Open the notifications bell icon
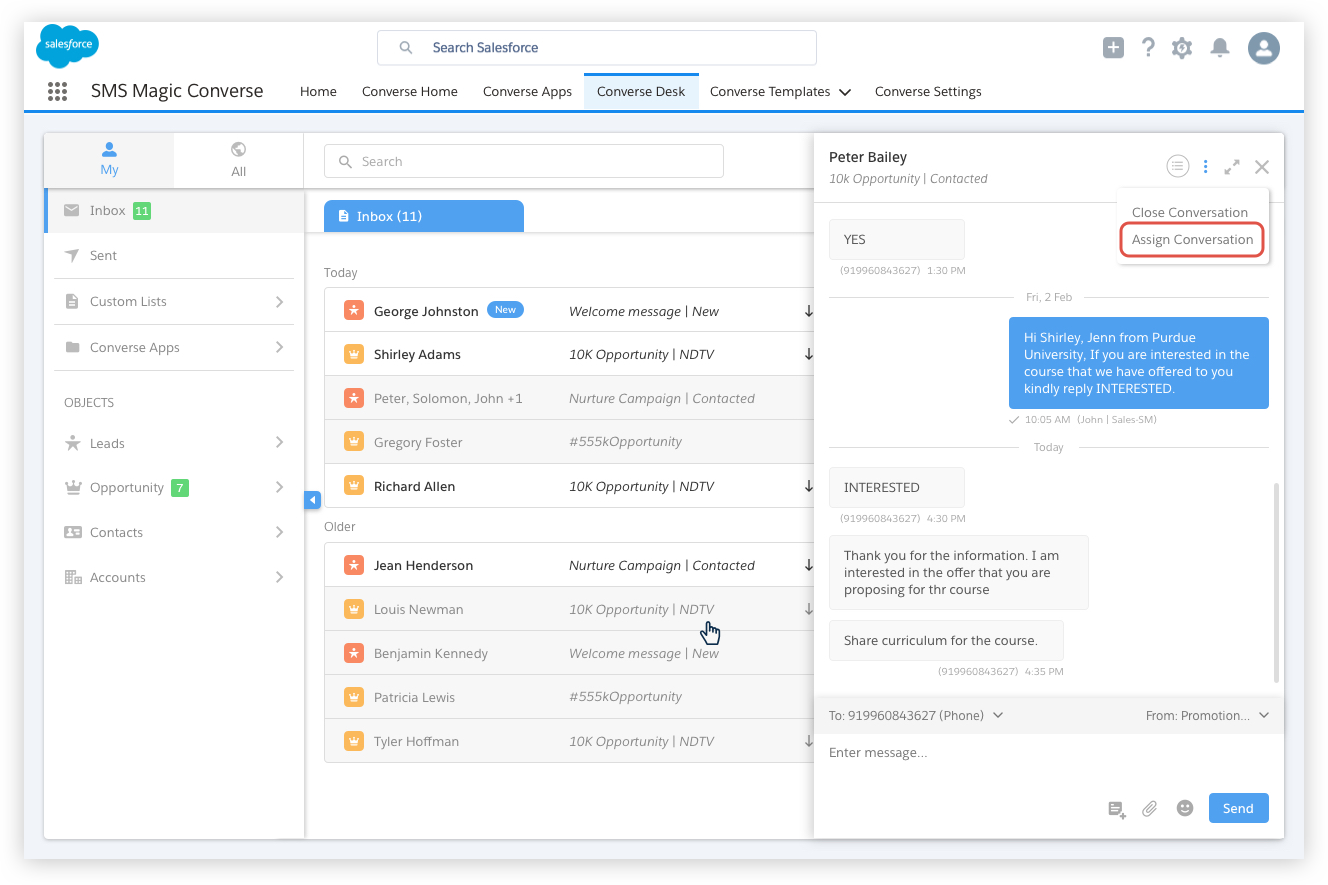The width and height of the screenshot is (1328, 885). coord(1219,47)
